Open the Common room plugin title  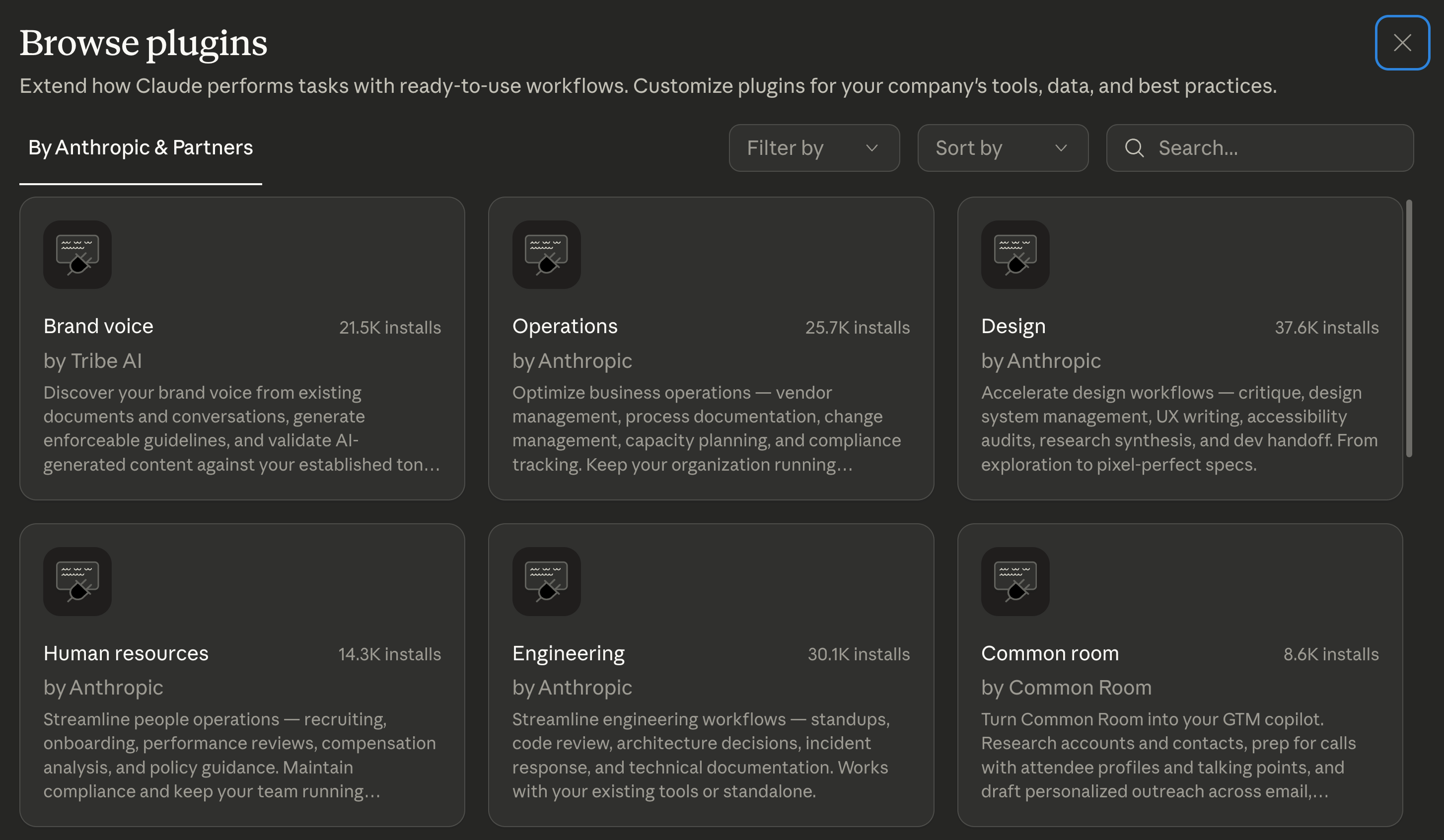click(1049, 653)
